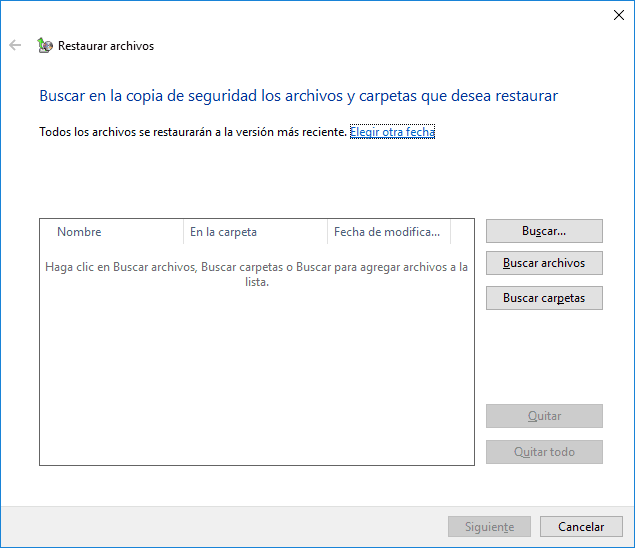
Task: Click the blank header area right of Fecha
Action: click(462, 232)
